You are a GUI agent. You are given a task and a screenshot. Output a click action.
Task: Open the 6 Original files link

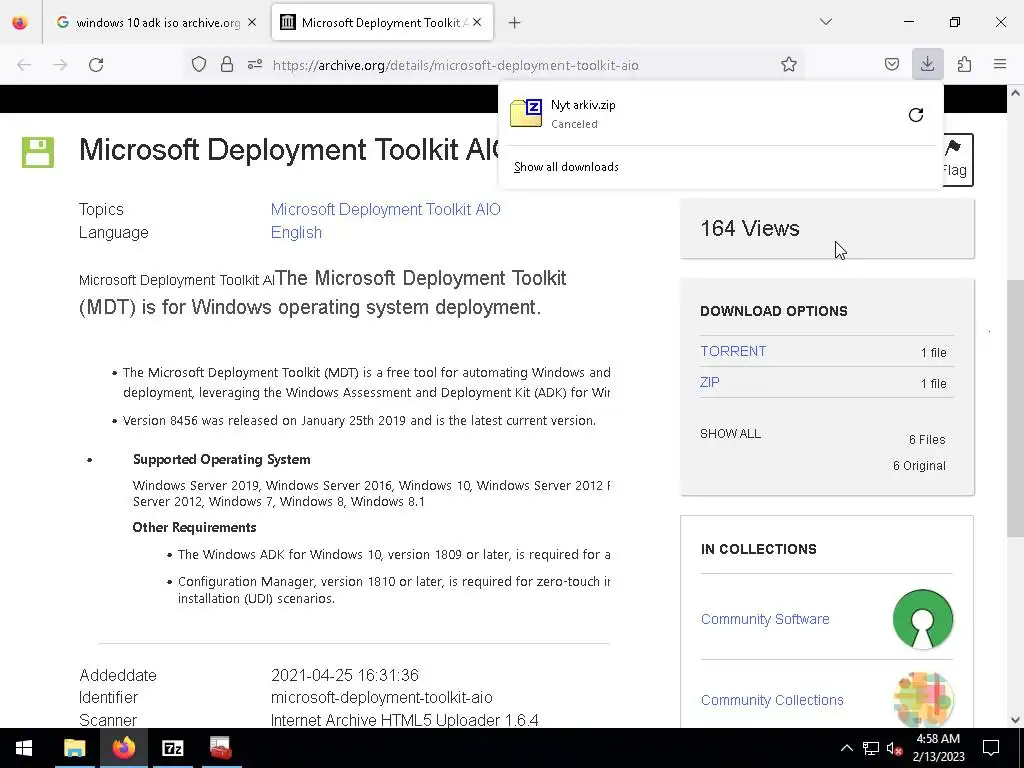(x=919, y=466)
